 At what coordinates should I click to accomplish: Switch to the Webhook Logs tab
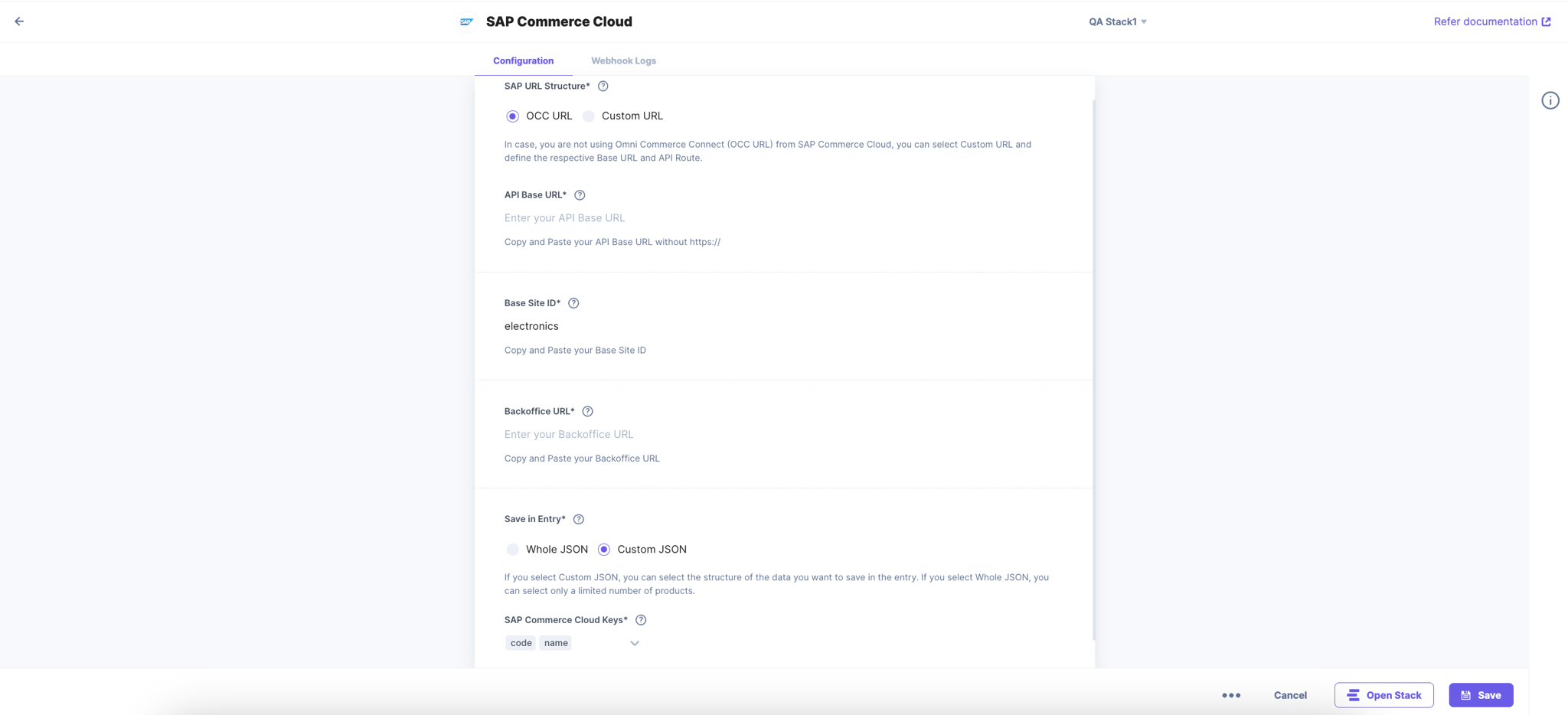click(x=623, y=60)
